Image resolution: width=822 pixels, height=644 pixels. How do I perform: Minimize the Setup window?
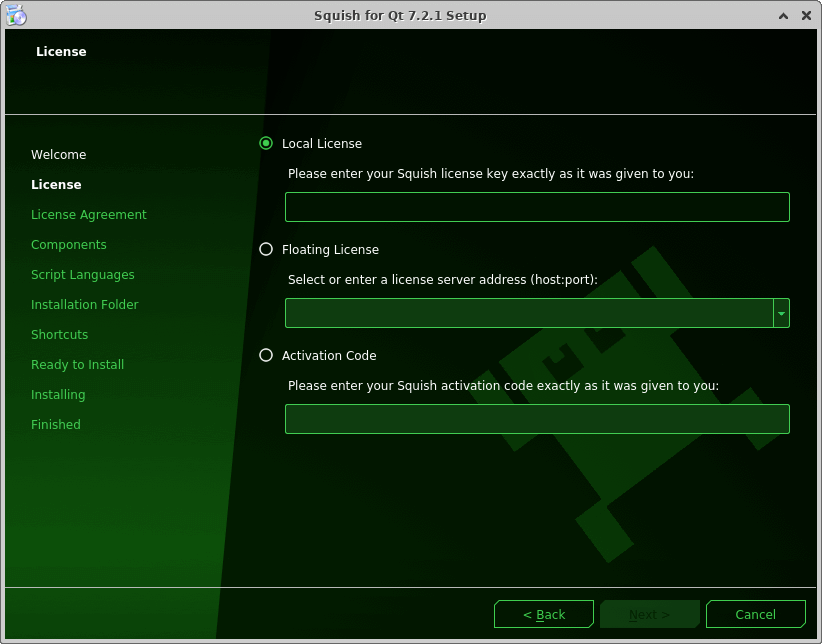pos(782,15)
